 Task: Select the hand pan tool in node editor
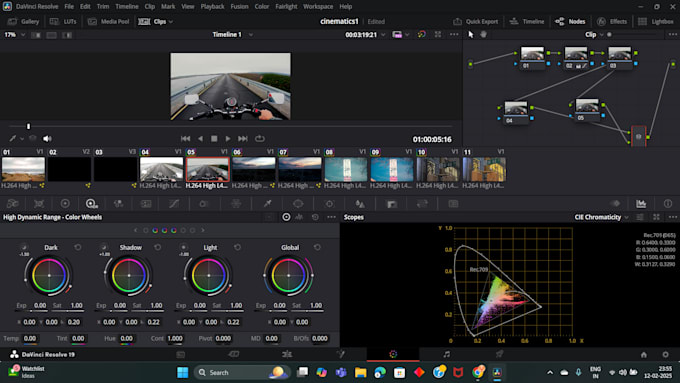[x=483, y=34]
